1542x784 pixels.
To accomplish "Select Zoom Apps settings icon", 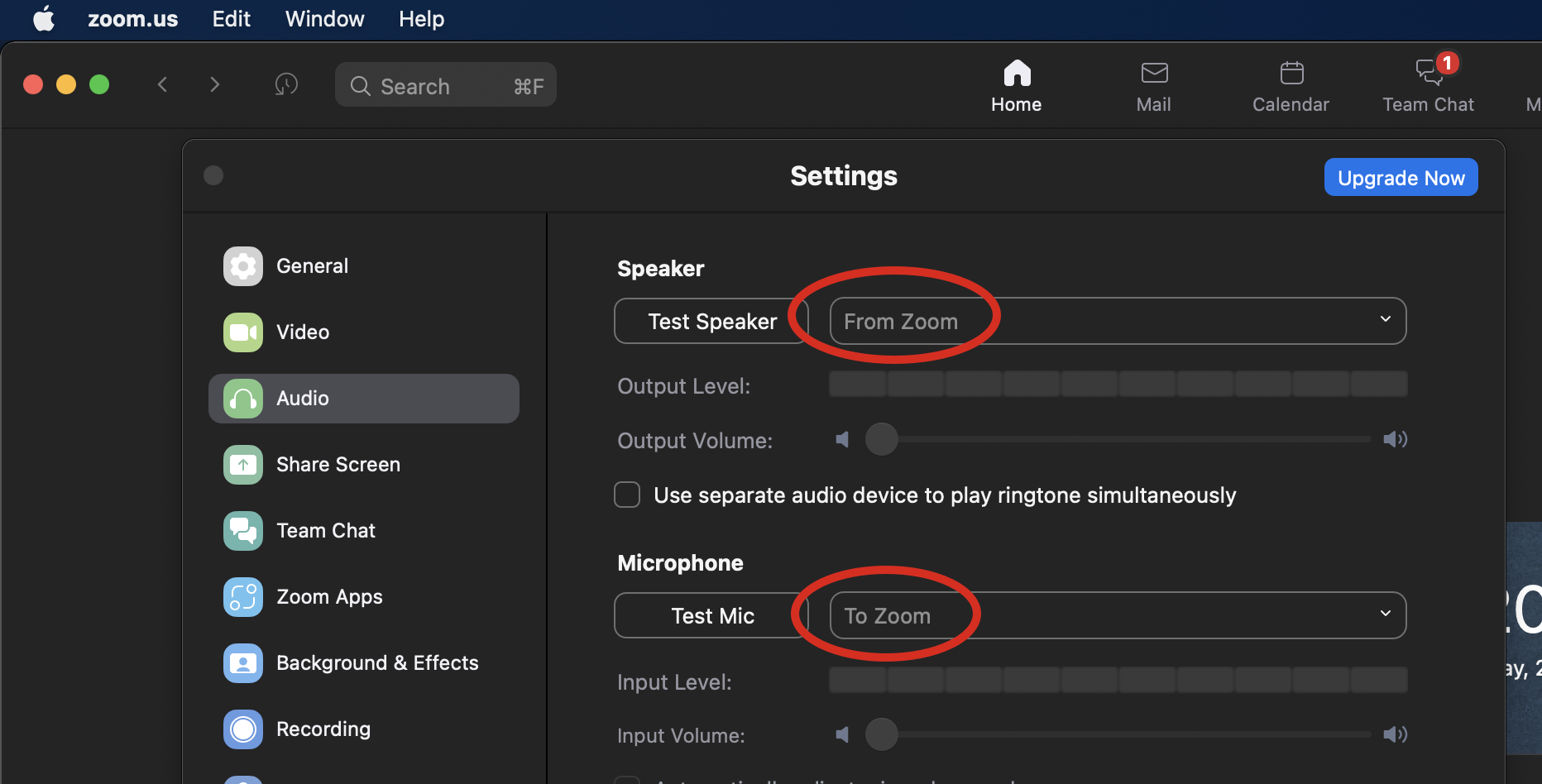I will pos(243,597).
